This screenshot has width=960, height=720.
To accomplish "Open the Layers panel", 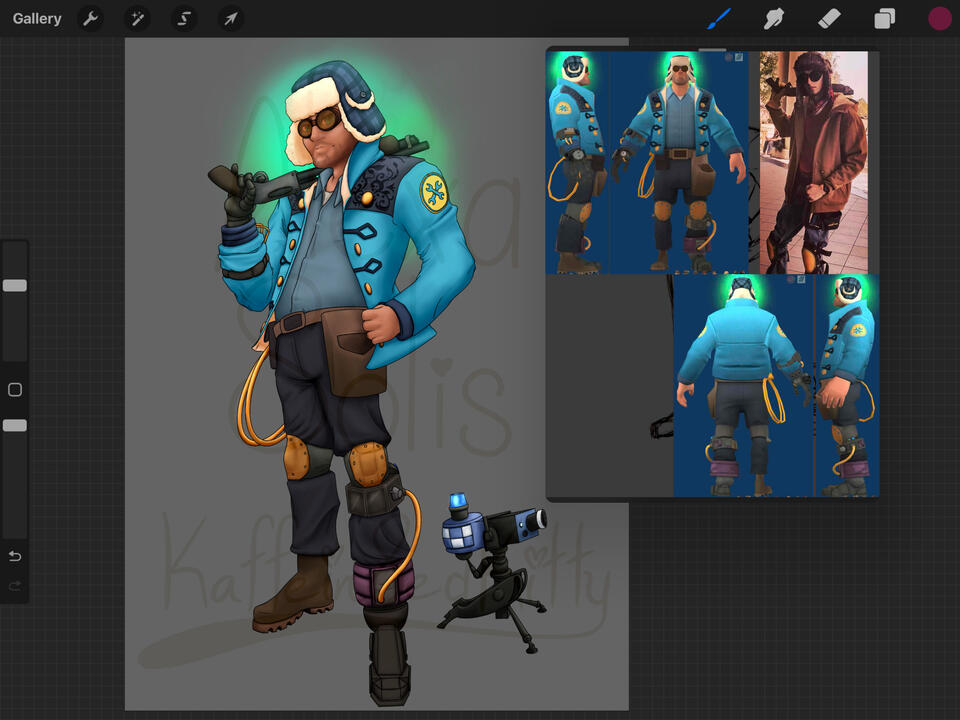I will (x=885, y=18).
